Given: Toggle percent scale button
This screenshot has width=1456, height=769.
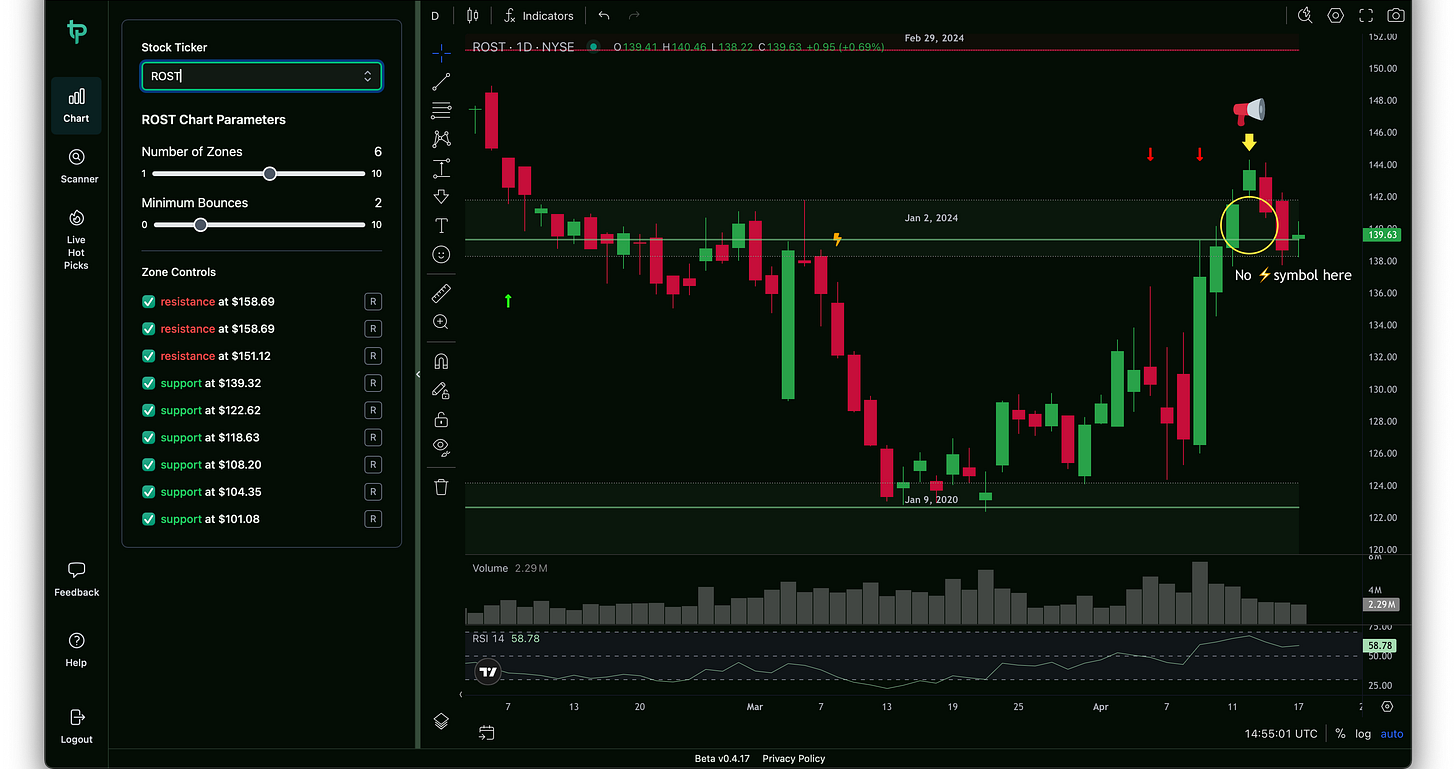Looking at the screenshot, I should (1340, 733).
